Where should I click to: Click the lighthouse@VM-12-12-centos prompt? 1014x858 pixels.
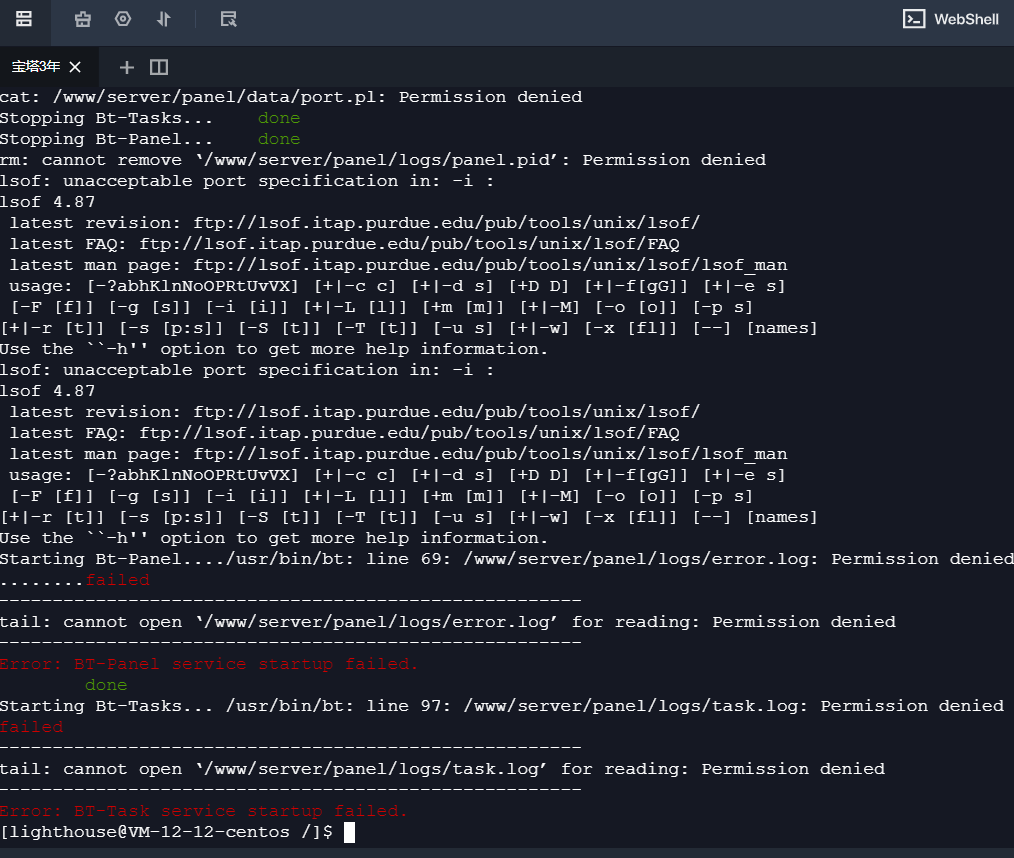[x=166, y=832]
